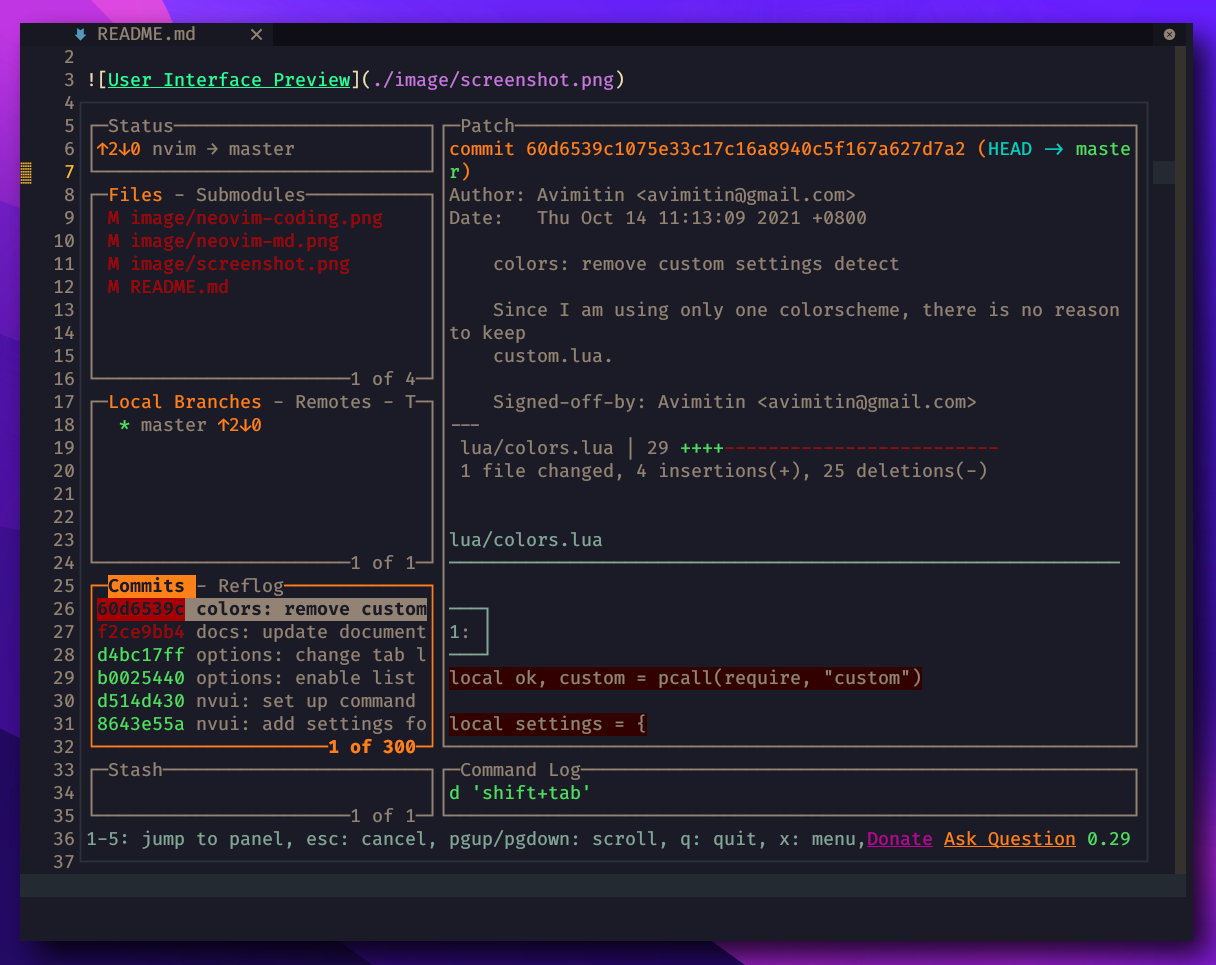This screenshot has height=965, width=1216.
Task: Select 'M image/screenshot.png' in the Files panel
Action: click(x=229, y=264)
